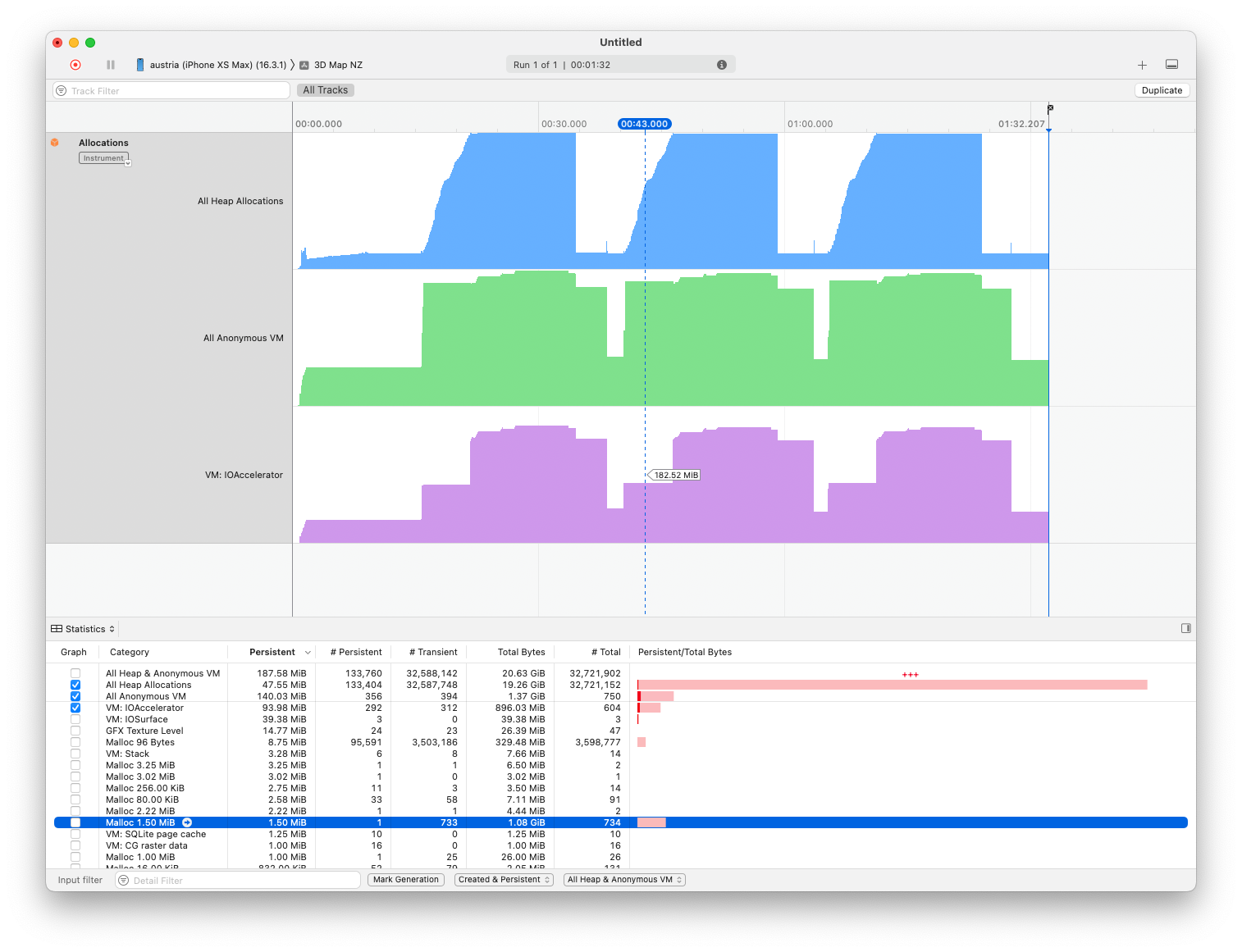Enable graph for Malloc 96 Bytes
This screenshot has height=952, width=1242.
[75, 742]
